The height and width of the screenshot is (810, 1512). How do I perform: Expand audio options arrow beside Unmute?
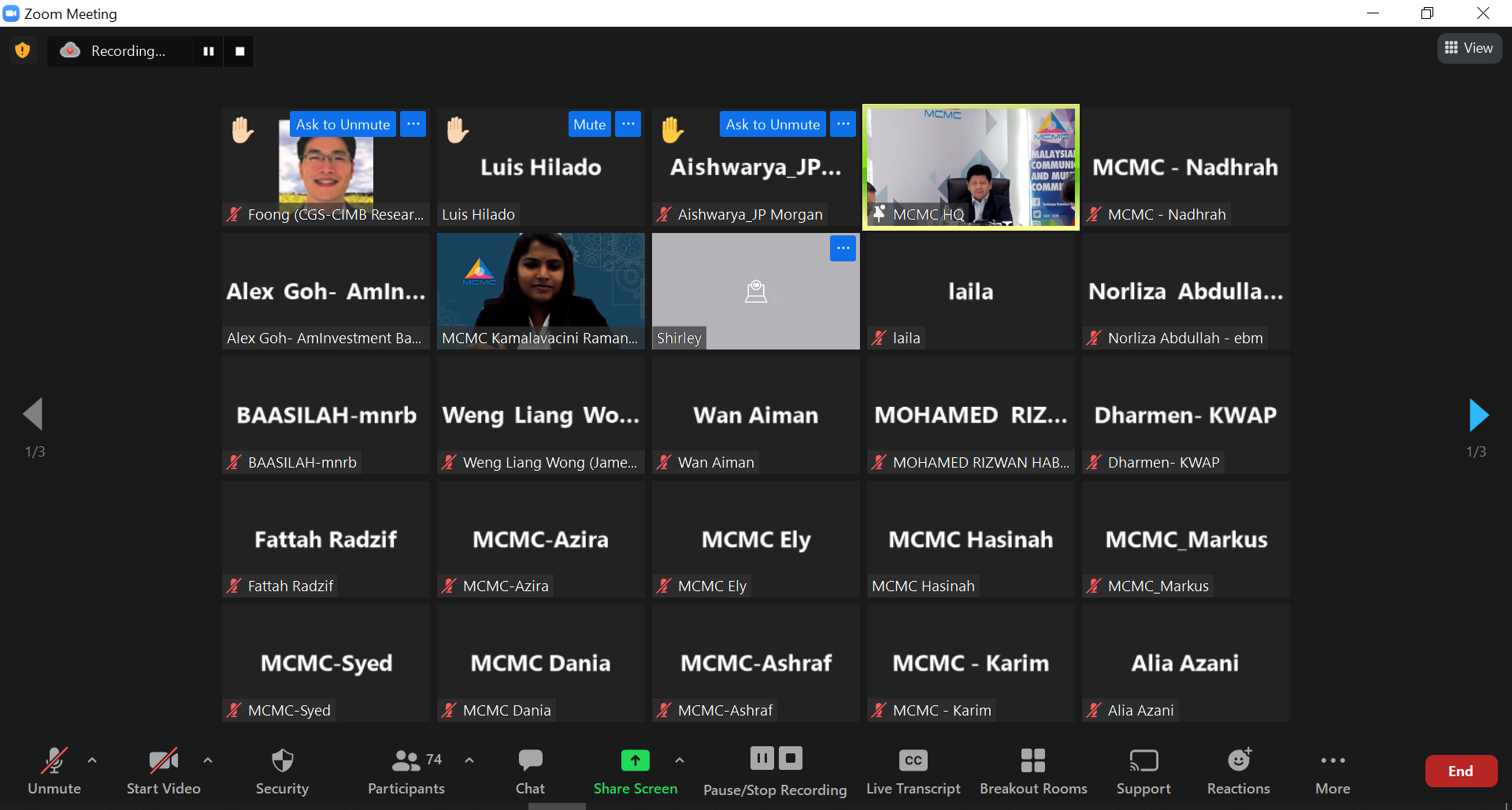tap(92, 760)
